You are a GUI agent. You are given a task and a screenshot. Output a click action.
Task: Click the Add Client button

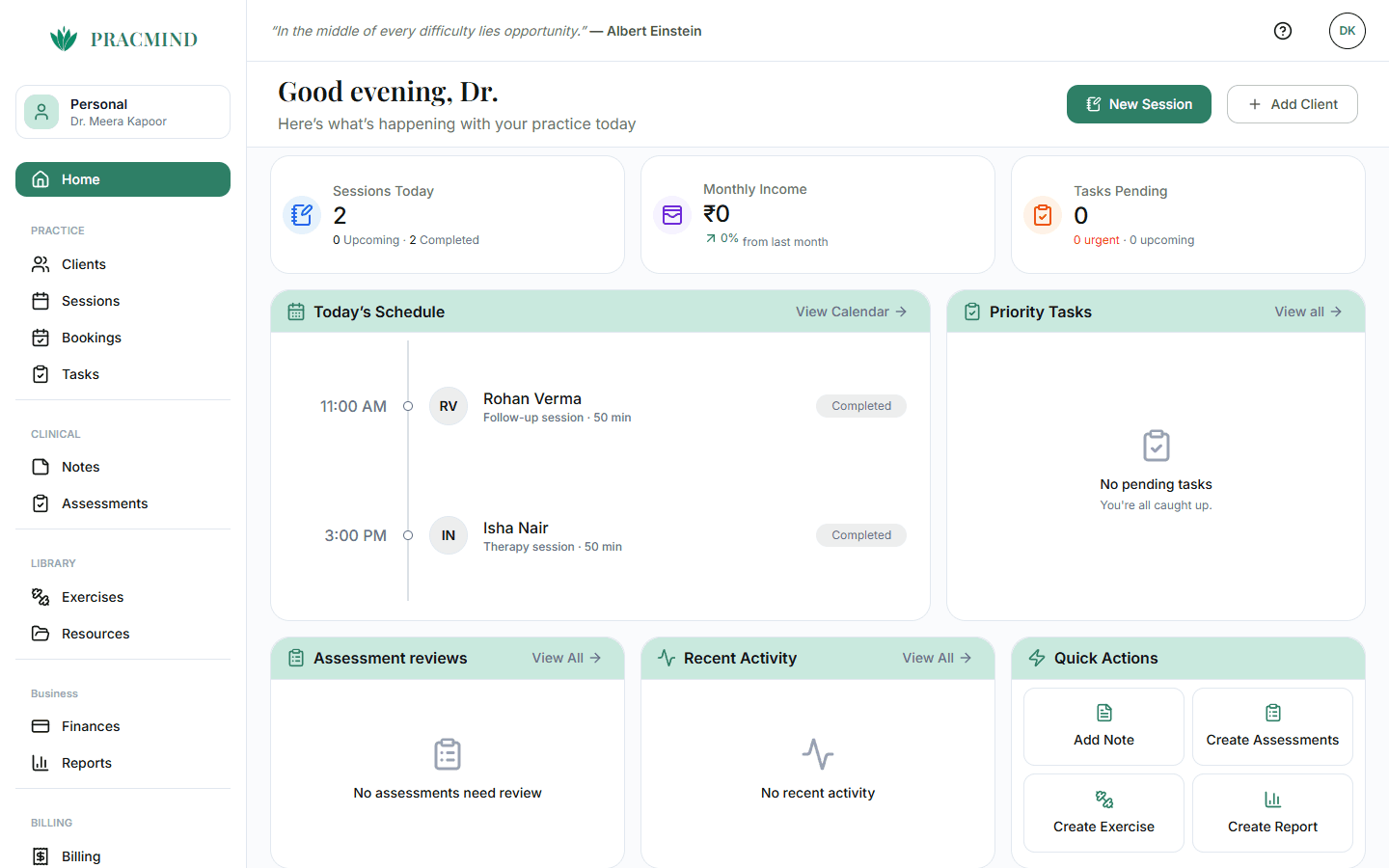(x=1293, y=104)
